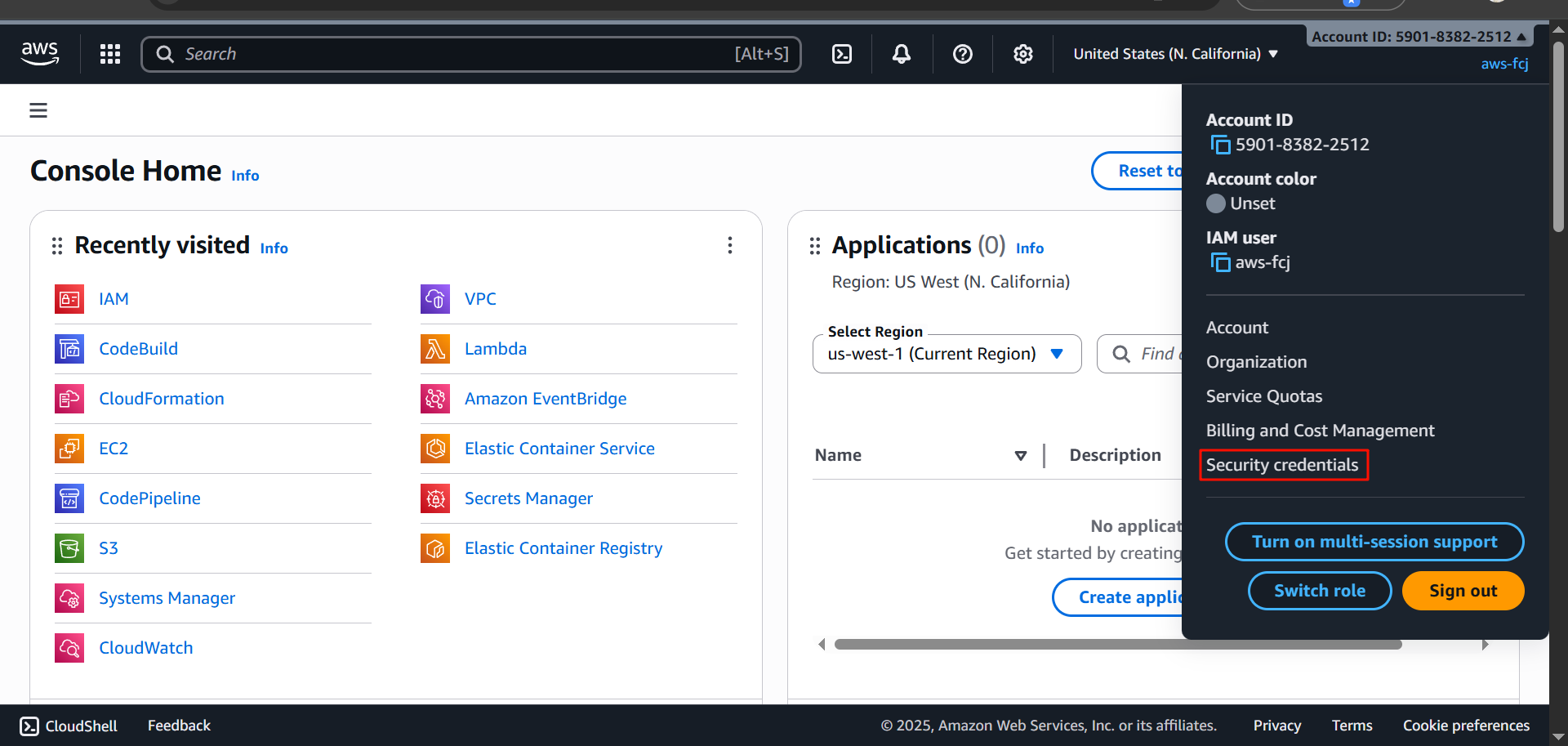Open the Feedback link in the footer

point(179,726)
